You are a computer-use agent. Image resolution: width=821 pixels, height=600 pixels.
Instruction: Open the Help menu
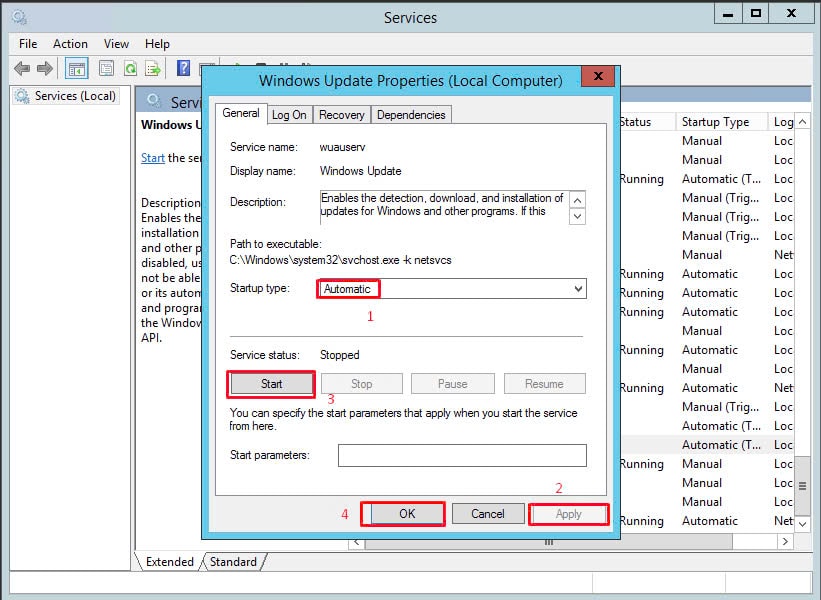tap(157, 44)
